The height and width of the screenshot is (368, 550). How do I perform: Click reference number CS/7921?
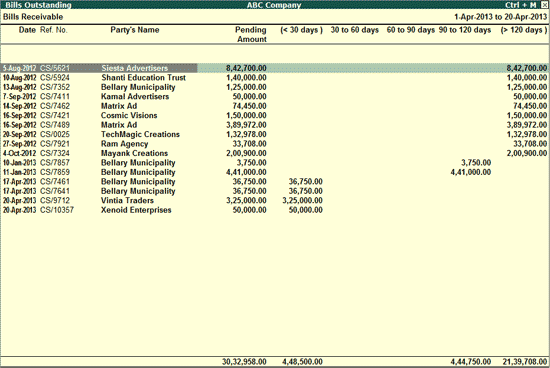[x=55, y=144]
